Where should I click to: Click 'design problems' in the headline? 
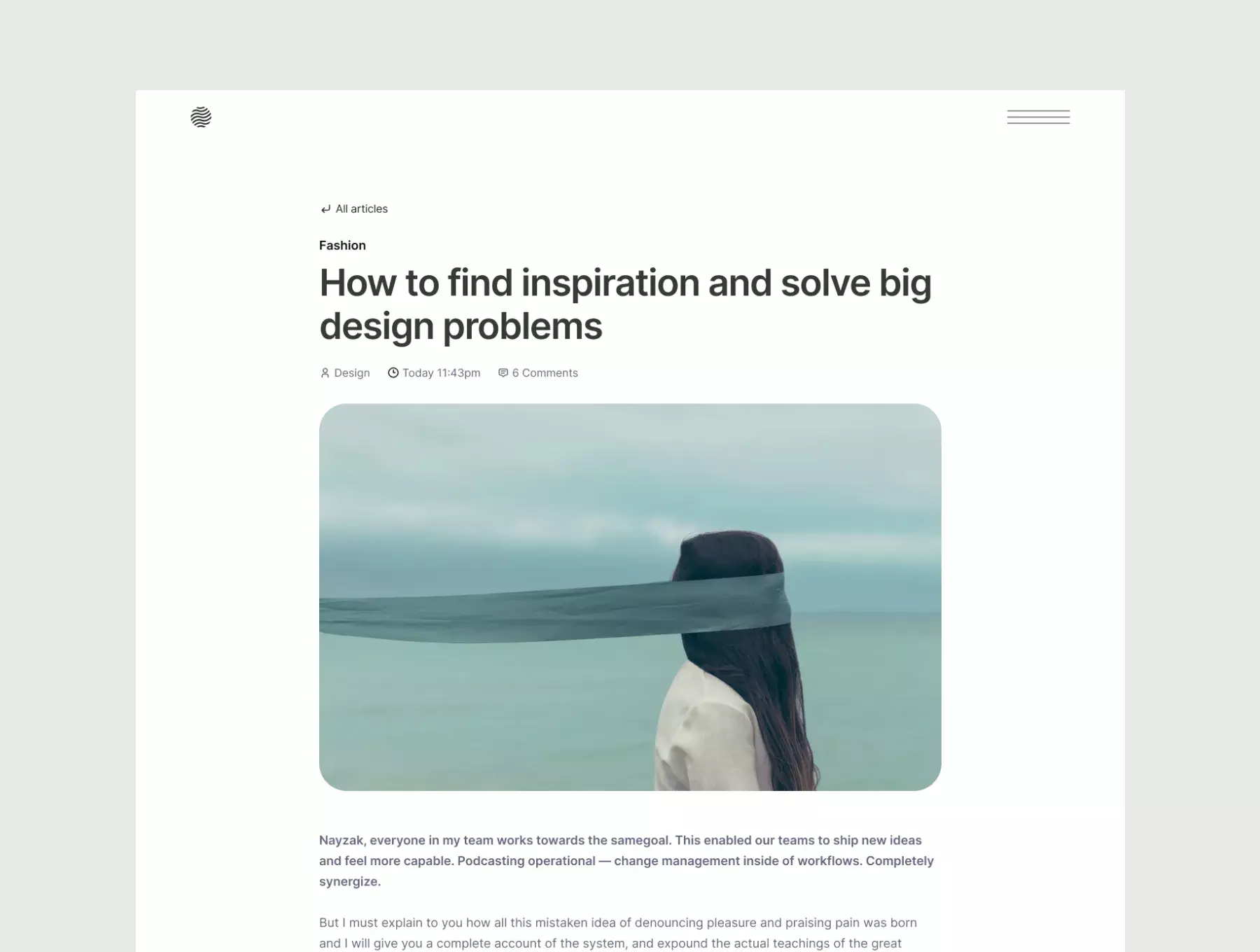[x=461, y=326]
